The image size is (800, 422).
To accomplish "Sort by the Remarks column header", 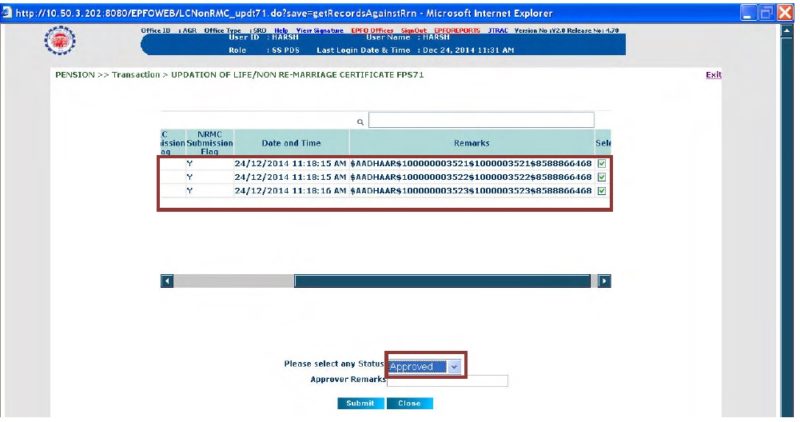I will 471,143.
